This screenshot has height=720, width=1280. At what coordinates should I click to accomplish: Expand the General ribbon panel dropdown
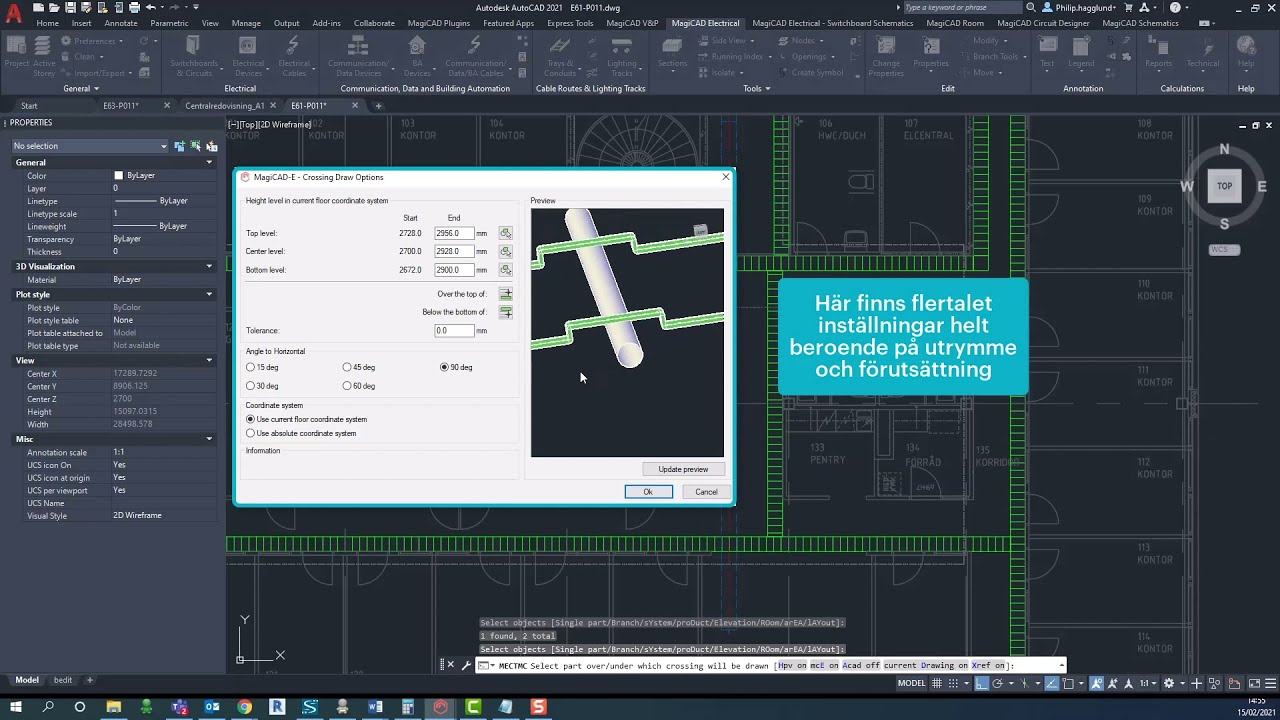click(x=80, y=88)
